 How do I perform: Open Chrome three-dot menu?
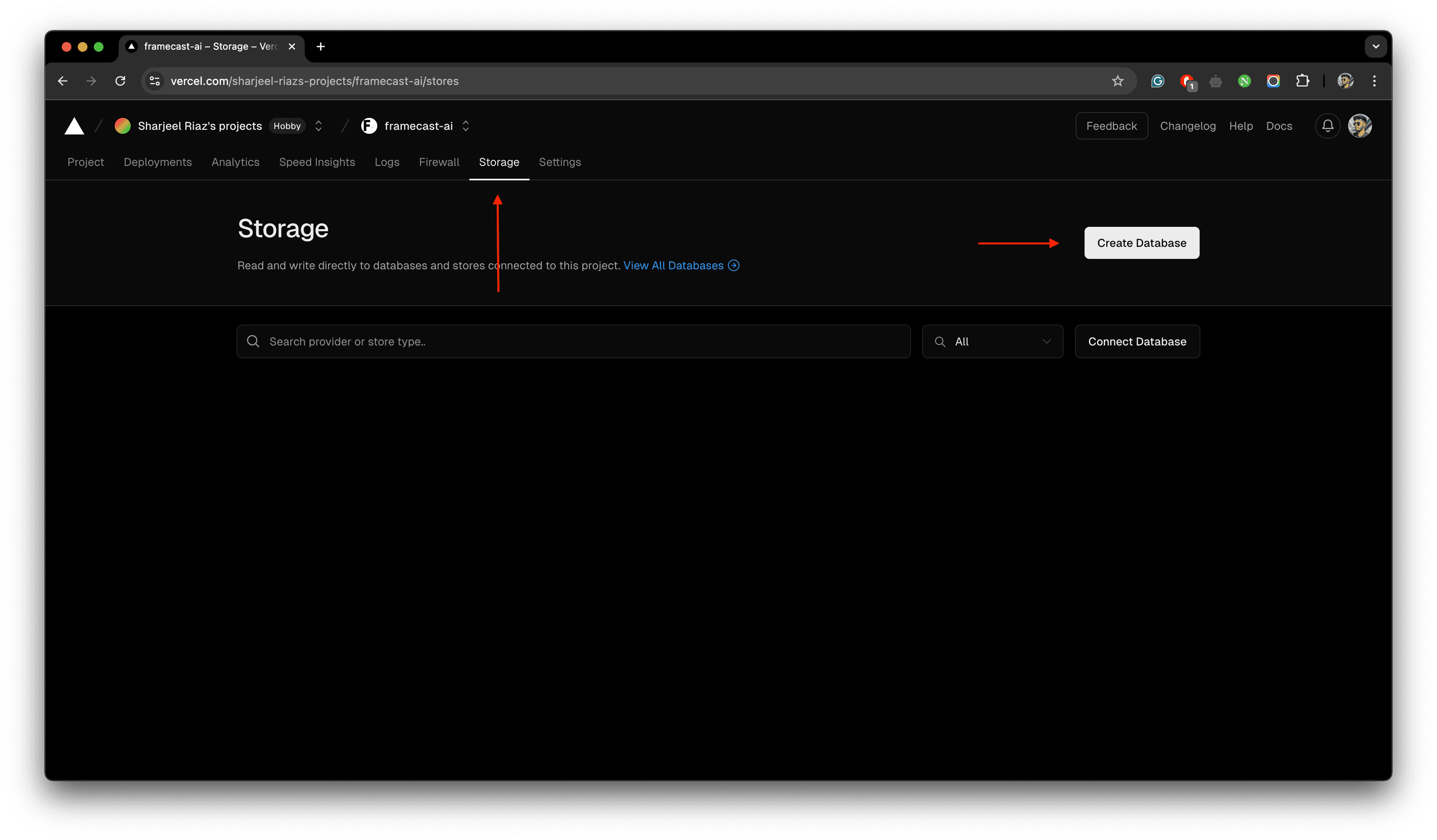click(1374, 81)
